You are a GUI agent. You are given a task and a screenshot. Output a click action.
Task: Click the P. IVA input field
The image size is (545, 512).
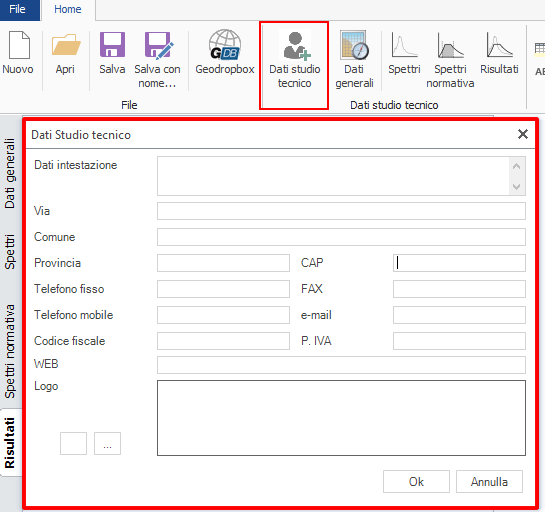(459, 341)
